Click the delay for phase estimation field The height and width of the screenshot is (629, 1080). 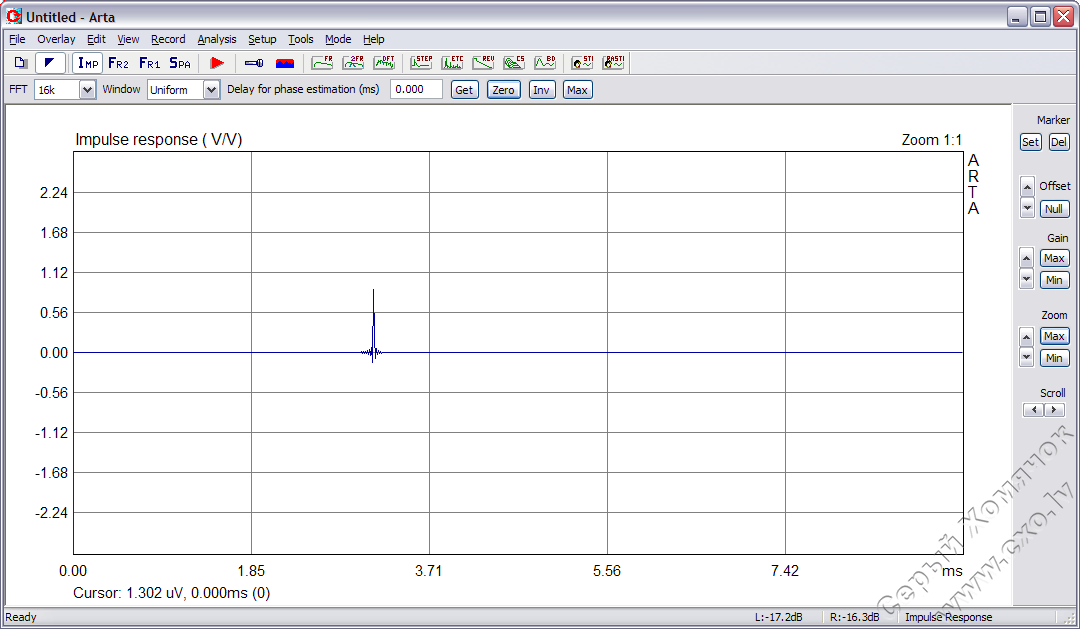[x=416, y=90]
